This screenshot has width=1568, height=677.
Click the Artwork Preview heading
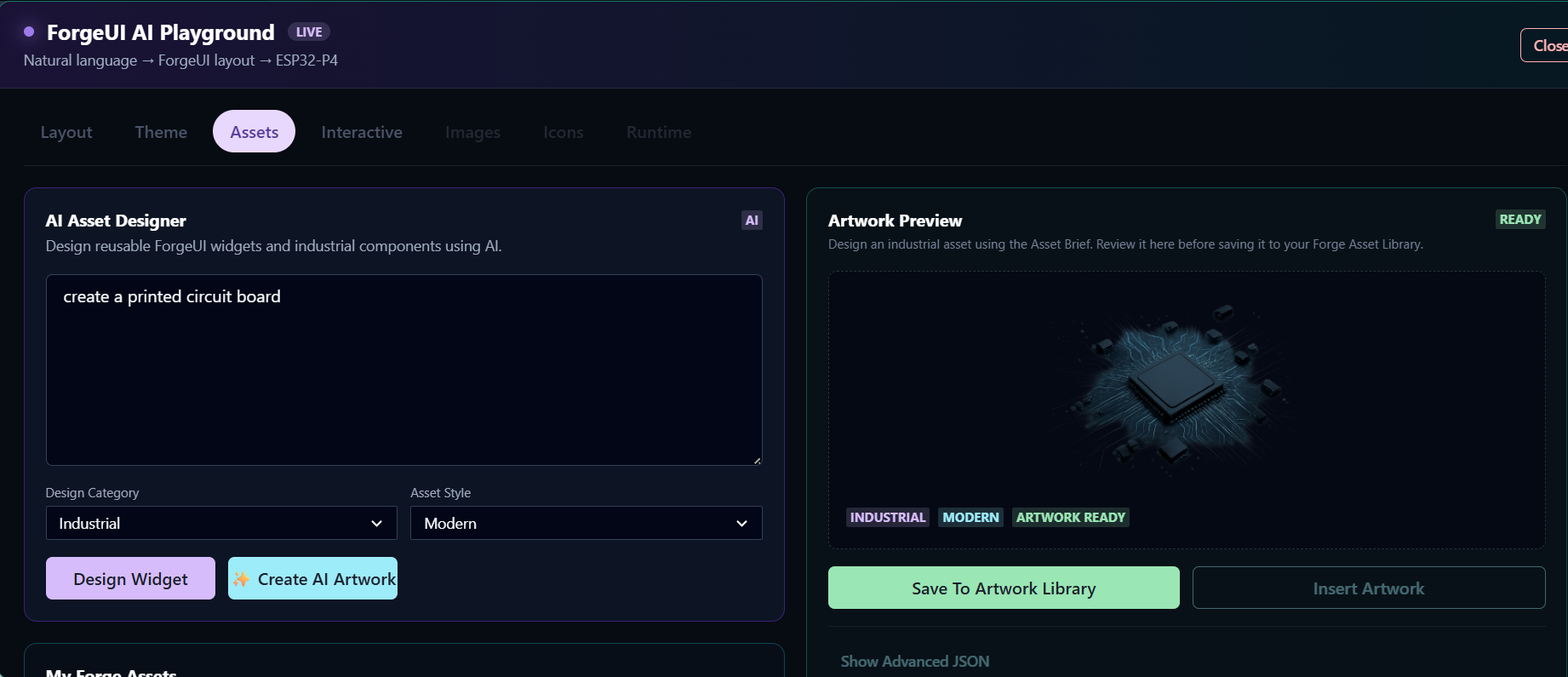[x=895, y=221]
